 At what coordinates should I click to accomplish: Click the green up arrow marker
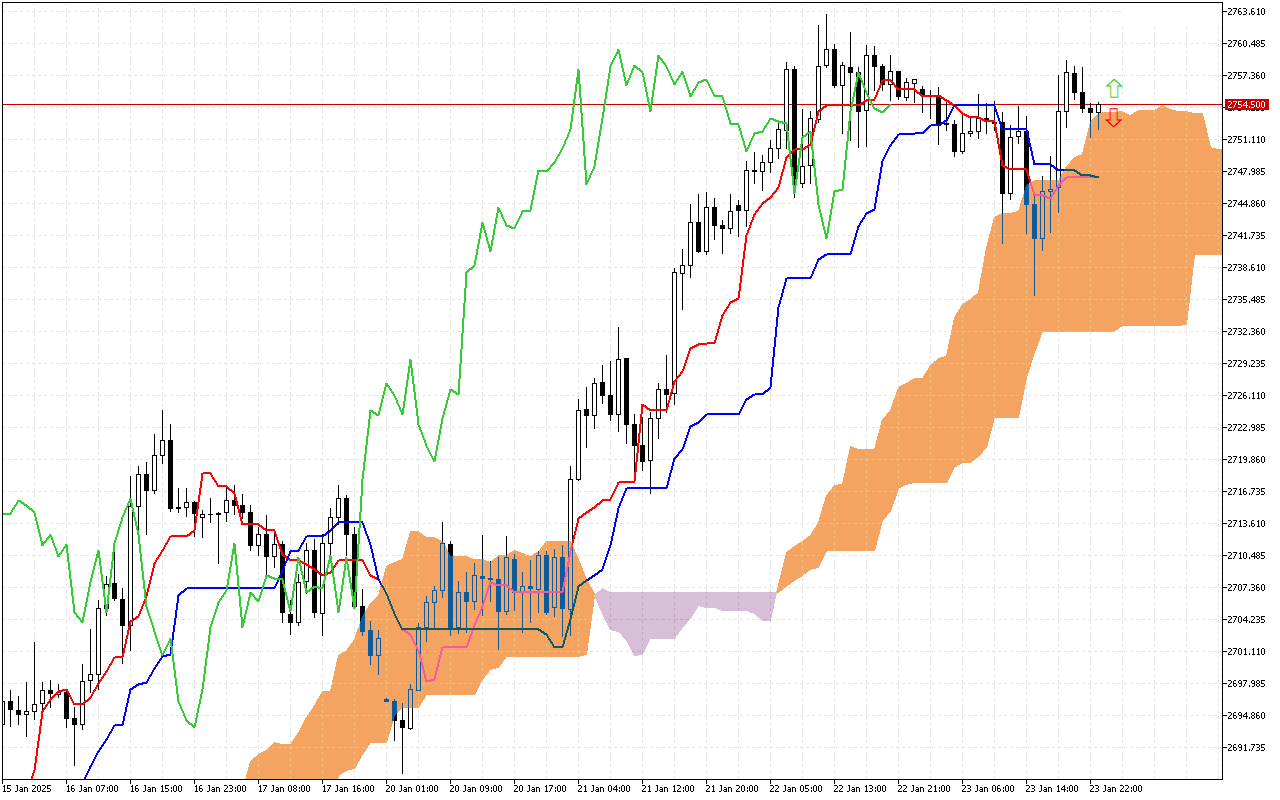(x=1113, y=88)
